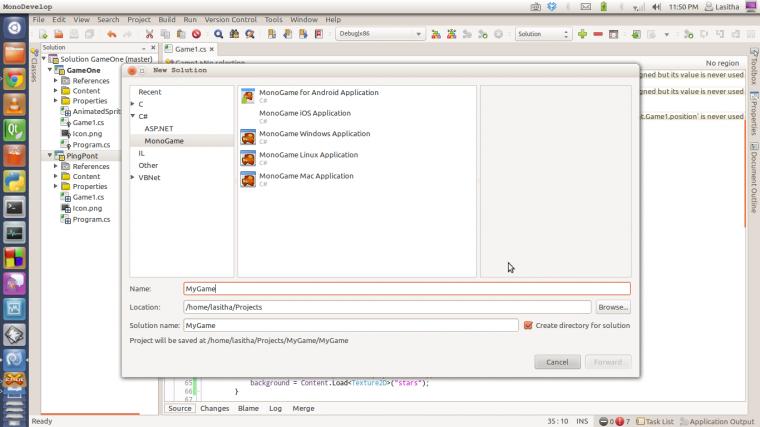Open the Application Output pad
This screenshot has width=760, height=427.
tap(717, 421)
